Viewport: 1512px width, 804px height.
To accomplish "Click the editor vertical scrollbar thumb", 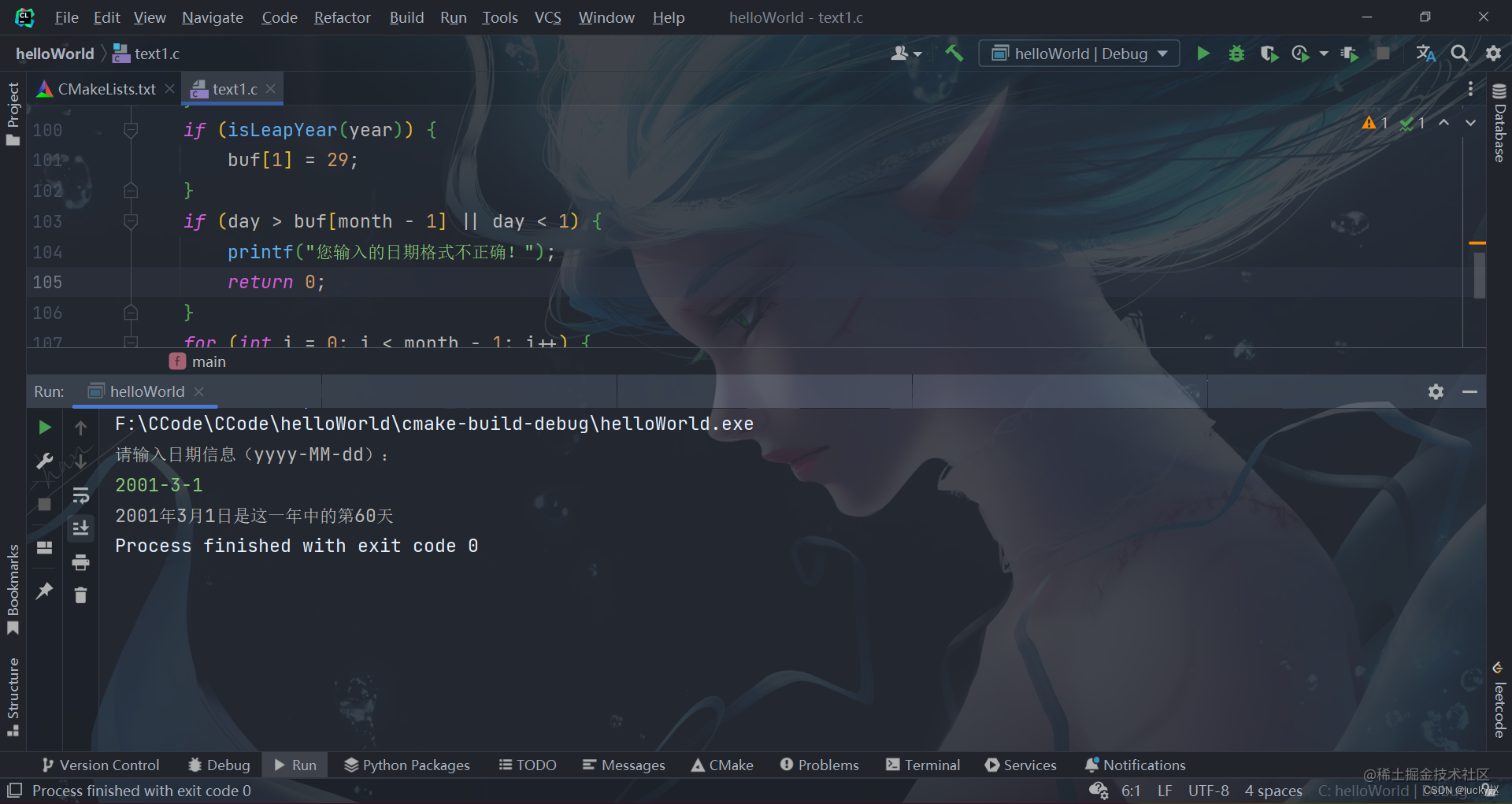I will pos(1480,275).
